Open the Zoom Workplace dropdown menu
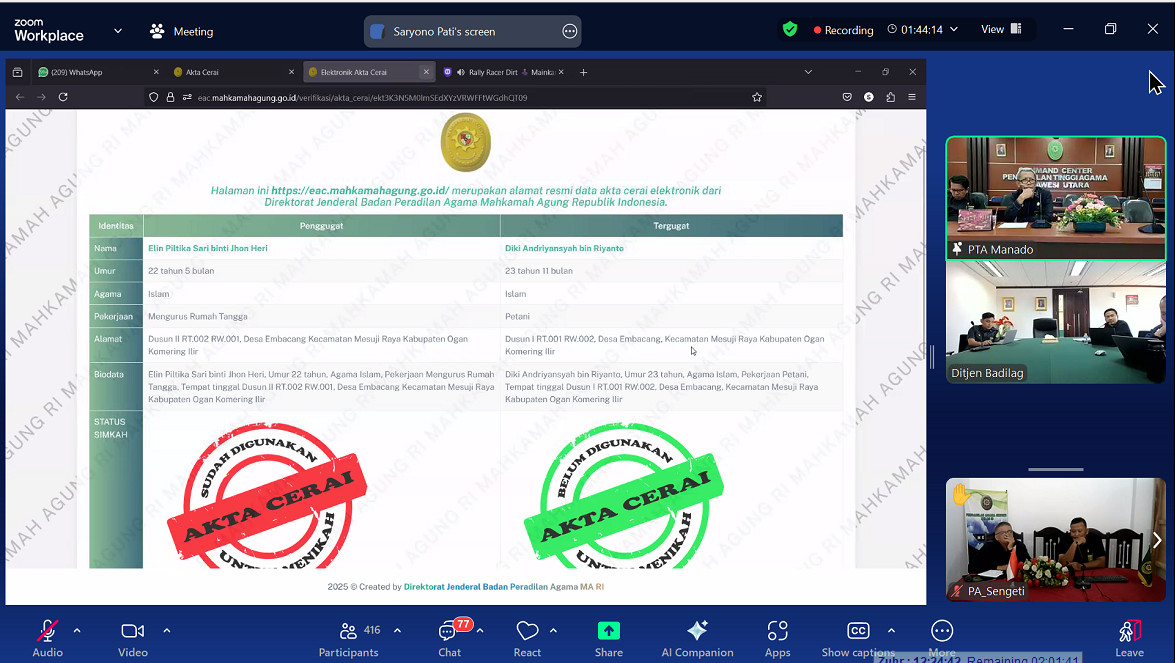Screen dimensions: 1175x663 pyautogui.click(x=118, y=31)
